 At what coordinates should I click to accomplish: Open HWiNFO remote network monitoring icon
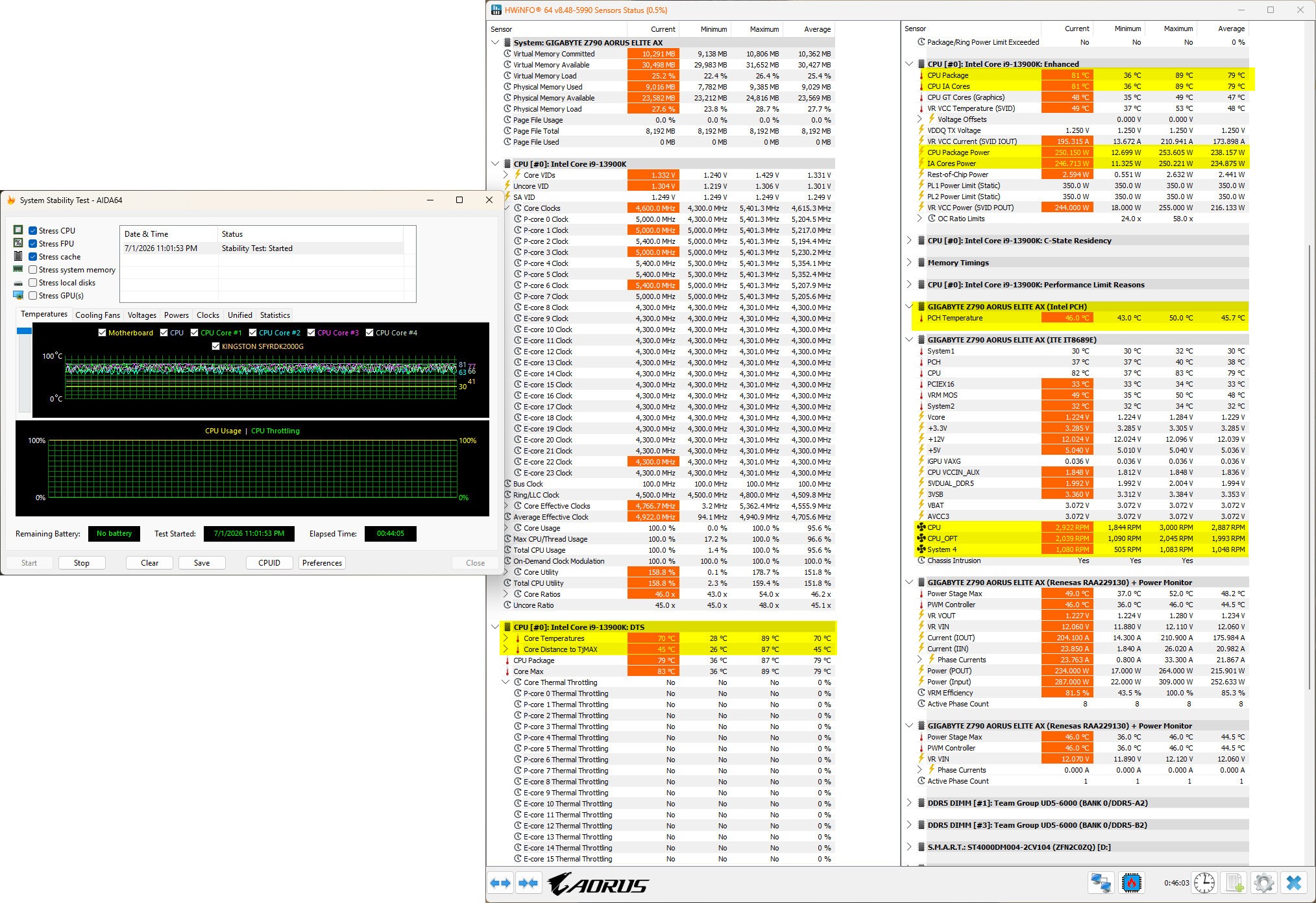click(x=1101, y=883)
